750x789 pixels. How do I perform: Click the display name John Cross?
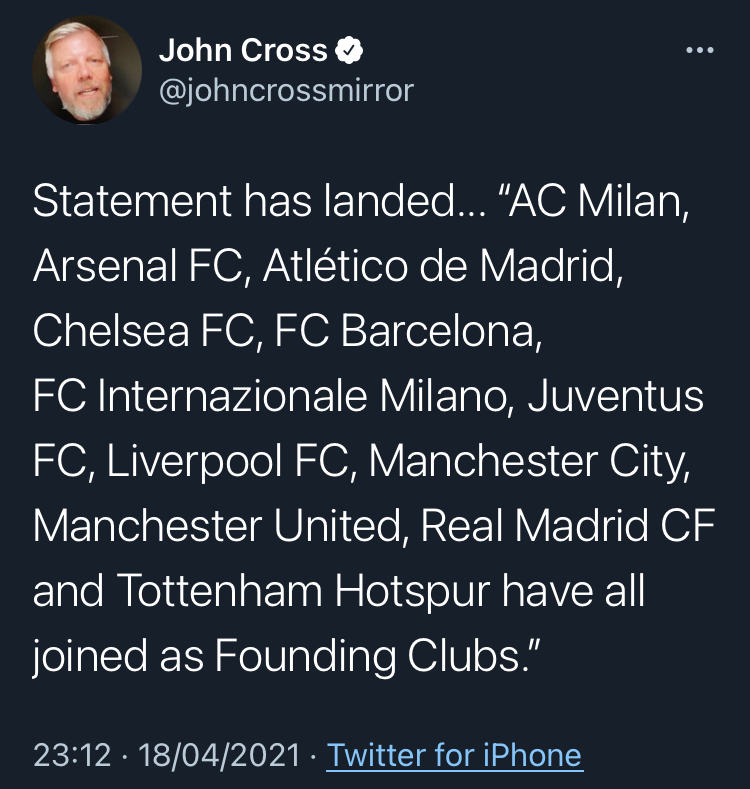pyautogui.click(x=243, y=50)
